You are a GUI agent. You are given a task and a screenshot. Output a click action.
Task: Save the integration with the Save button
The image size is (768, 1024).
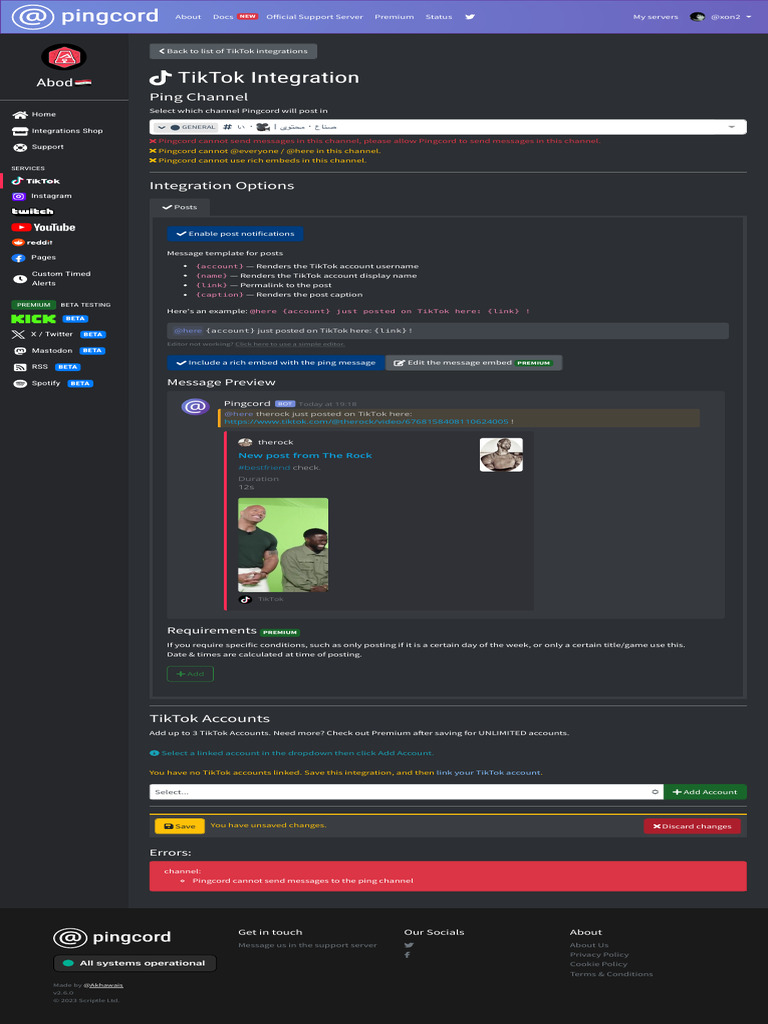click(180, 826)
